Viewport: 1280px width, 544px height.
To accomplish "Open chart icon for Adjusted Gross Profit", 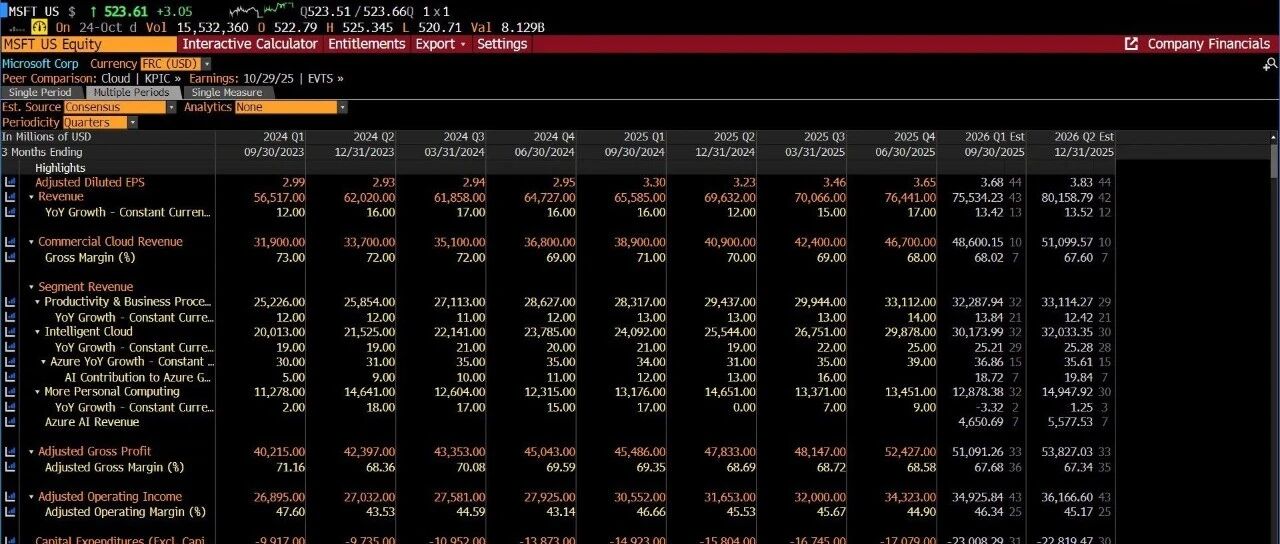I will pos(10,452).
